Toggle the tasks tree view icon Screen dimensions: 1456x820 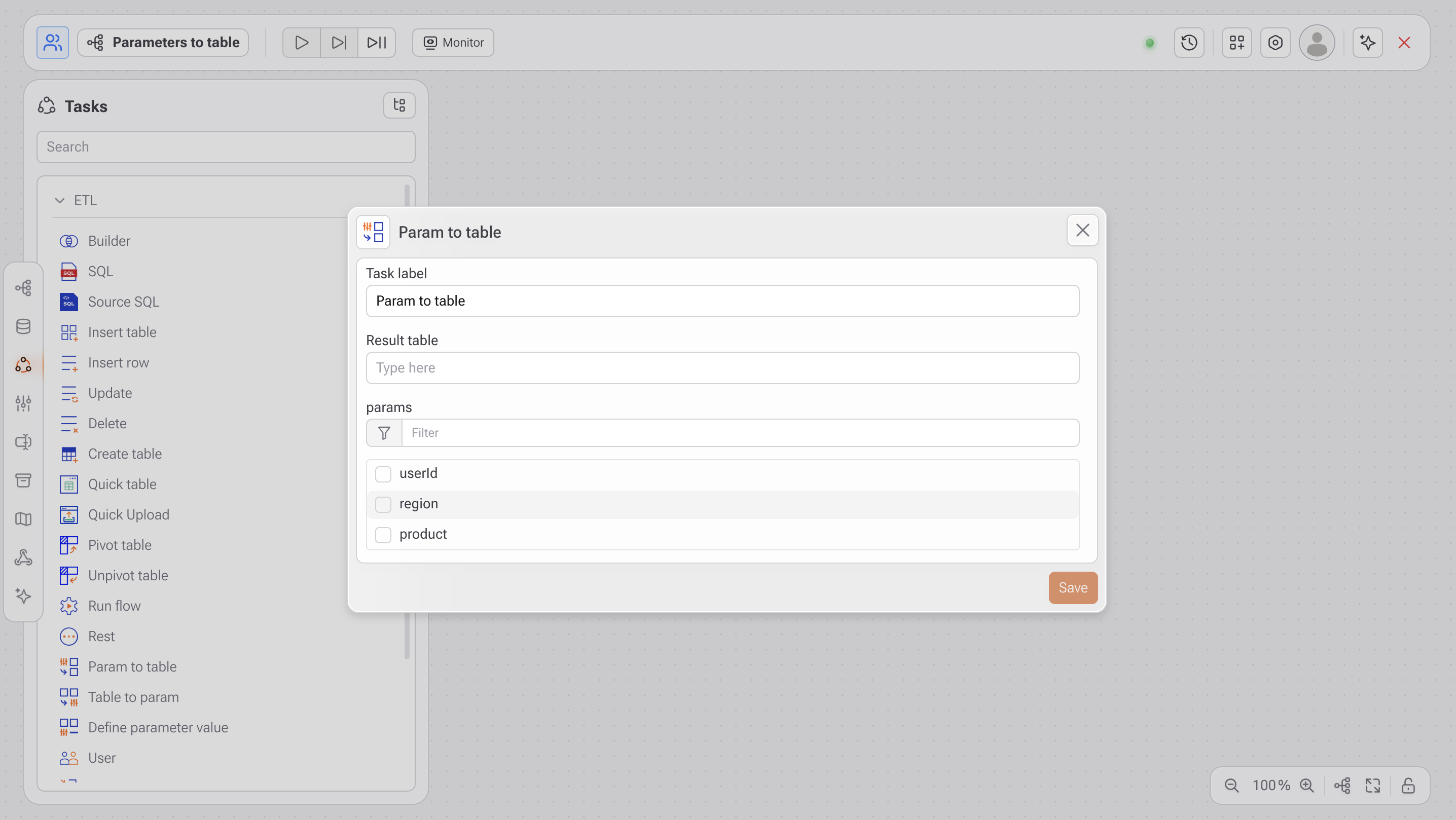[399, 105]
